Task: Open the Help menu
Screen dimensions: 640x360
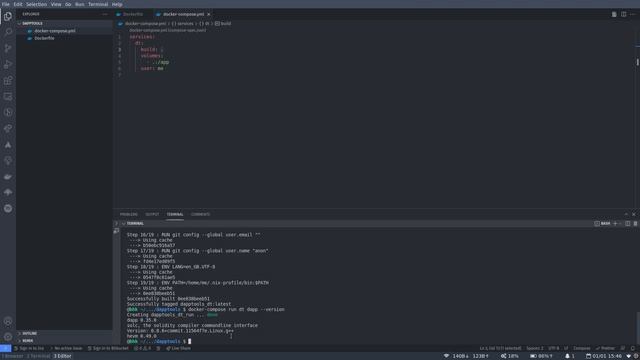Action: click(117, 4)
